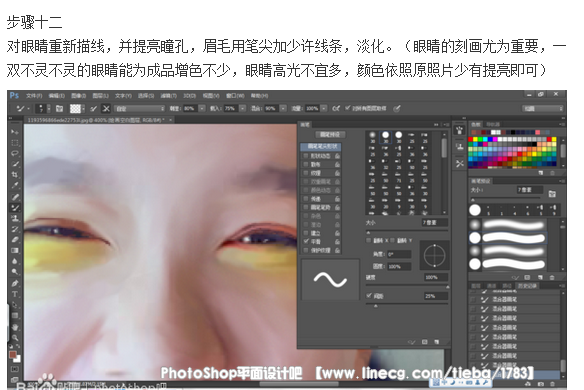Select the Gradient tool
Image resolution: width=584 pixels, height=390 pixels.
(15, 250)
